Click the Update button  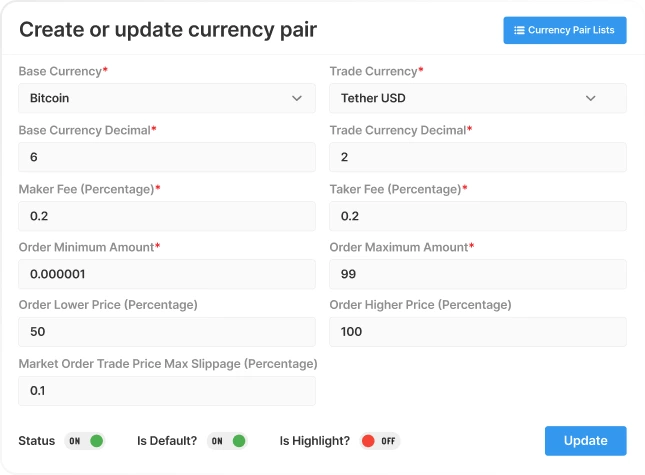point(586,441)
